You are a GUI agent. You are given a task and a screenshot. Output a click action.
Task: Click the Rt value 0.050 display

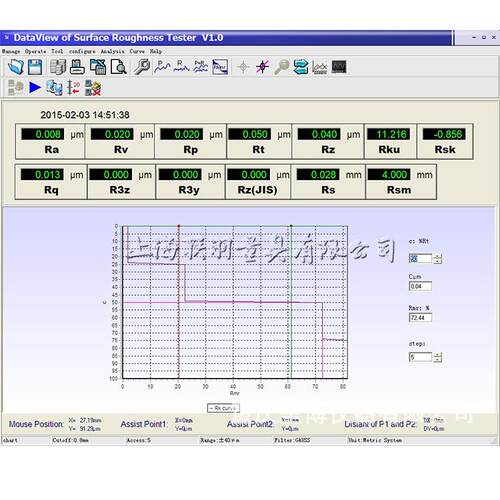[249, 134]
